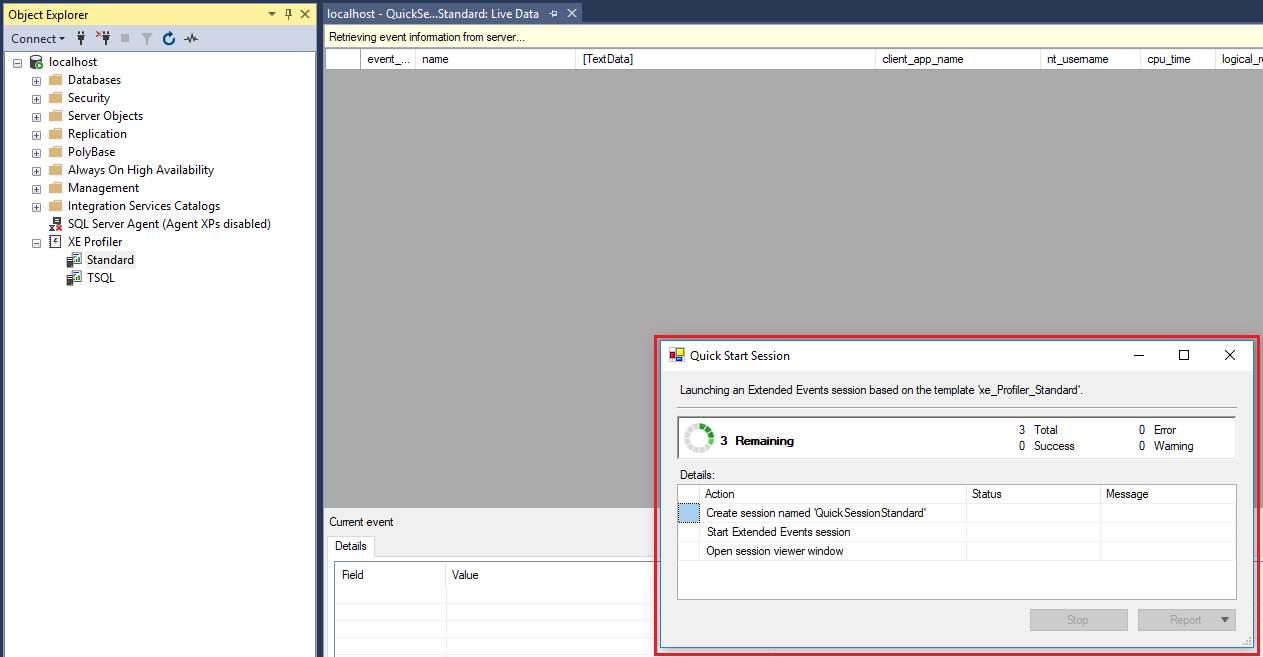Toggle the Filter icon in Object Explorer
The height and width of the screenshot is (657, 1263).
[x=147, y=38]
